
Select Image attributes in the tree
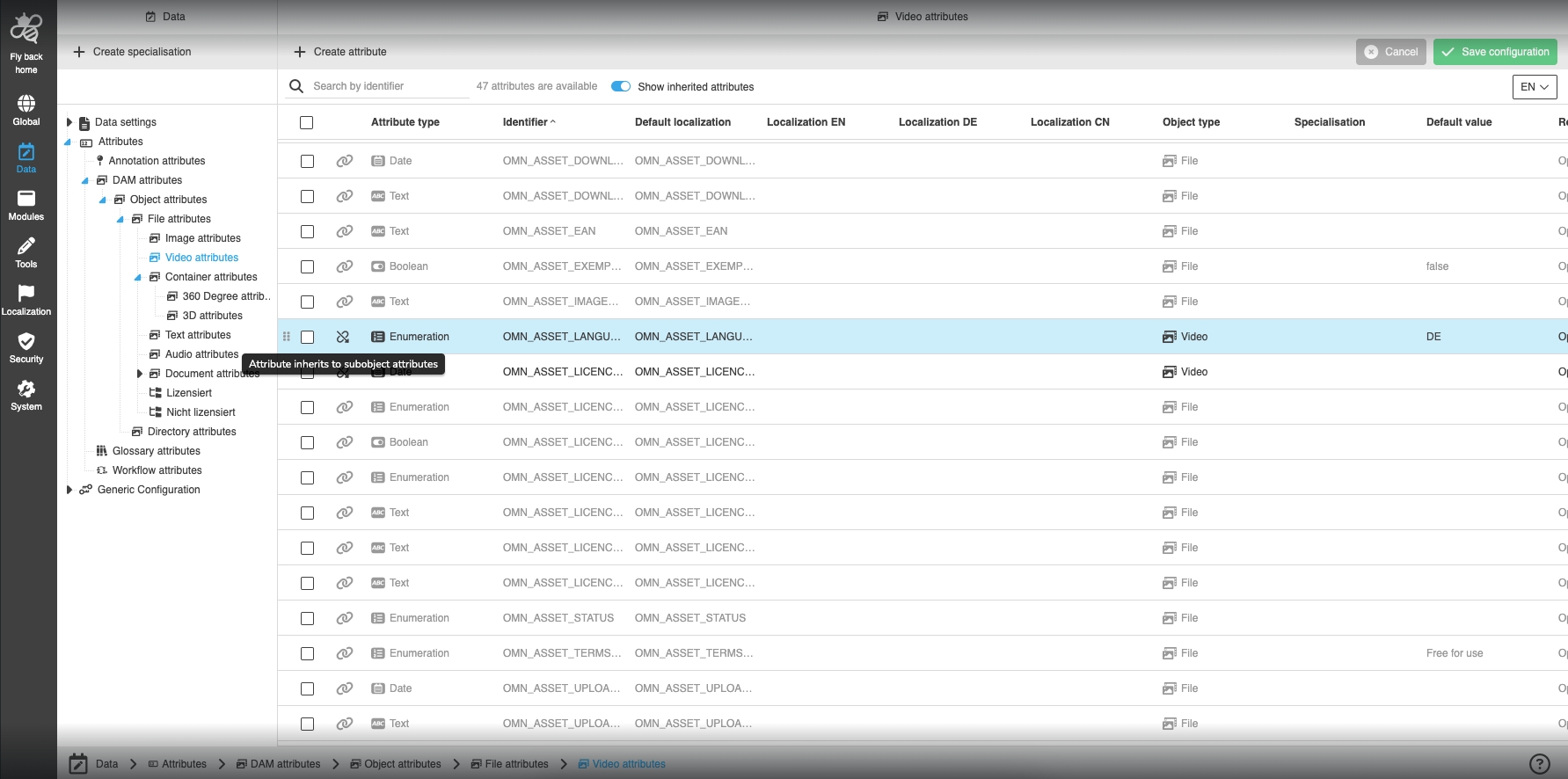coord(202,238)
